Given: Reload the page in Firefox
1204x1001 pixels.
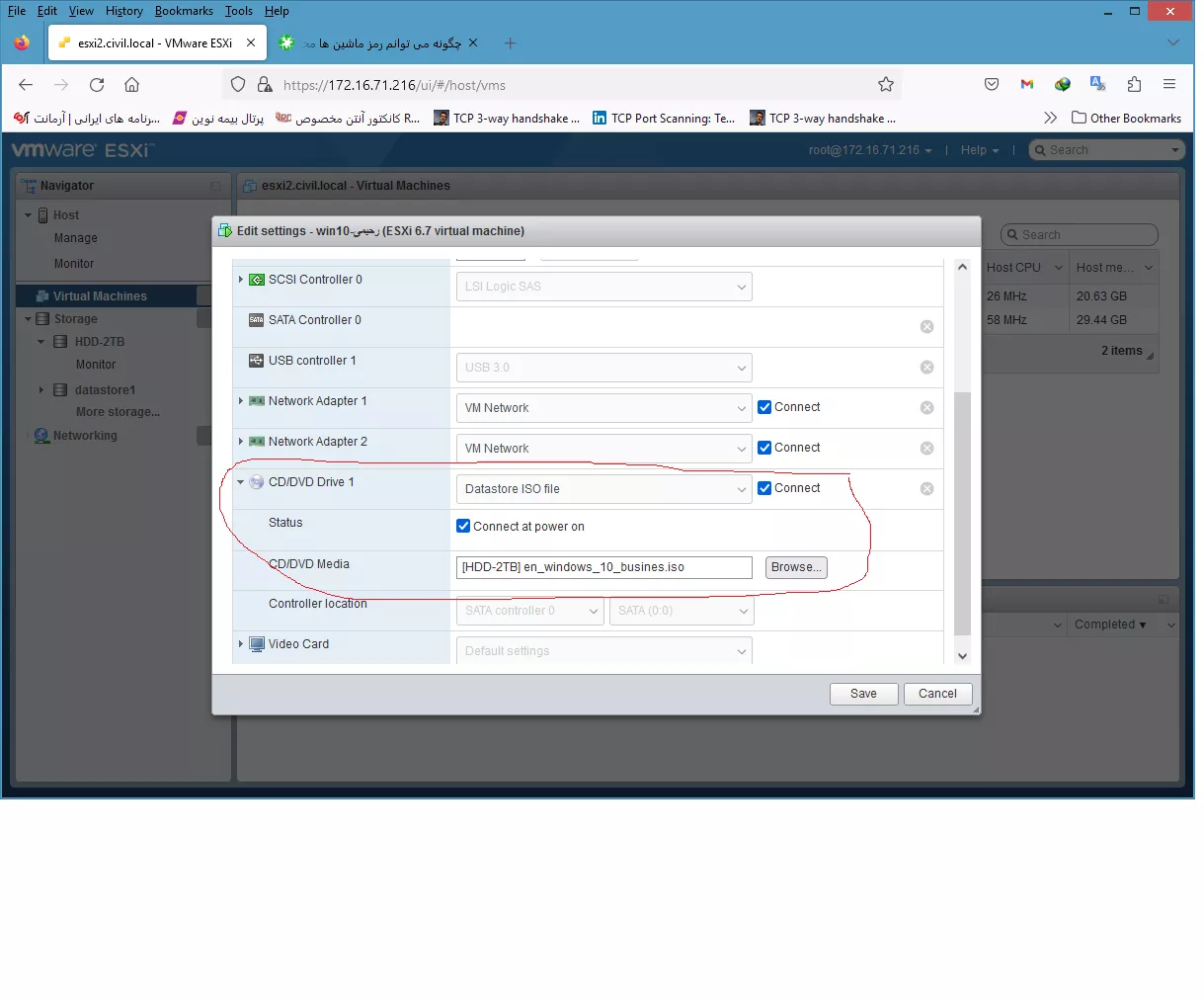Looking at the screenshot, I should (x=97, y=85).
